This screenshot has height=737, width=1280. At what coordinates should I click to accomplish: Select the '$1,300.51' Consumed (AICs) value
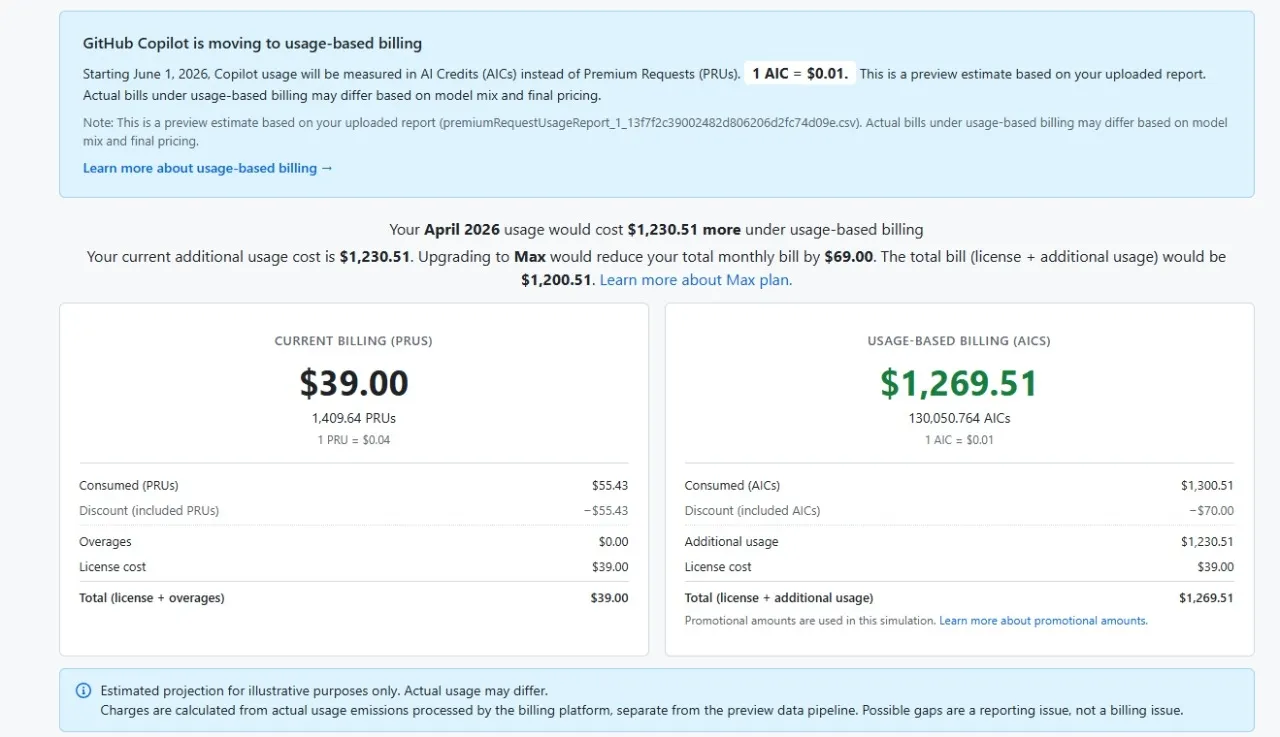click(1207, 486)
